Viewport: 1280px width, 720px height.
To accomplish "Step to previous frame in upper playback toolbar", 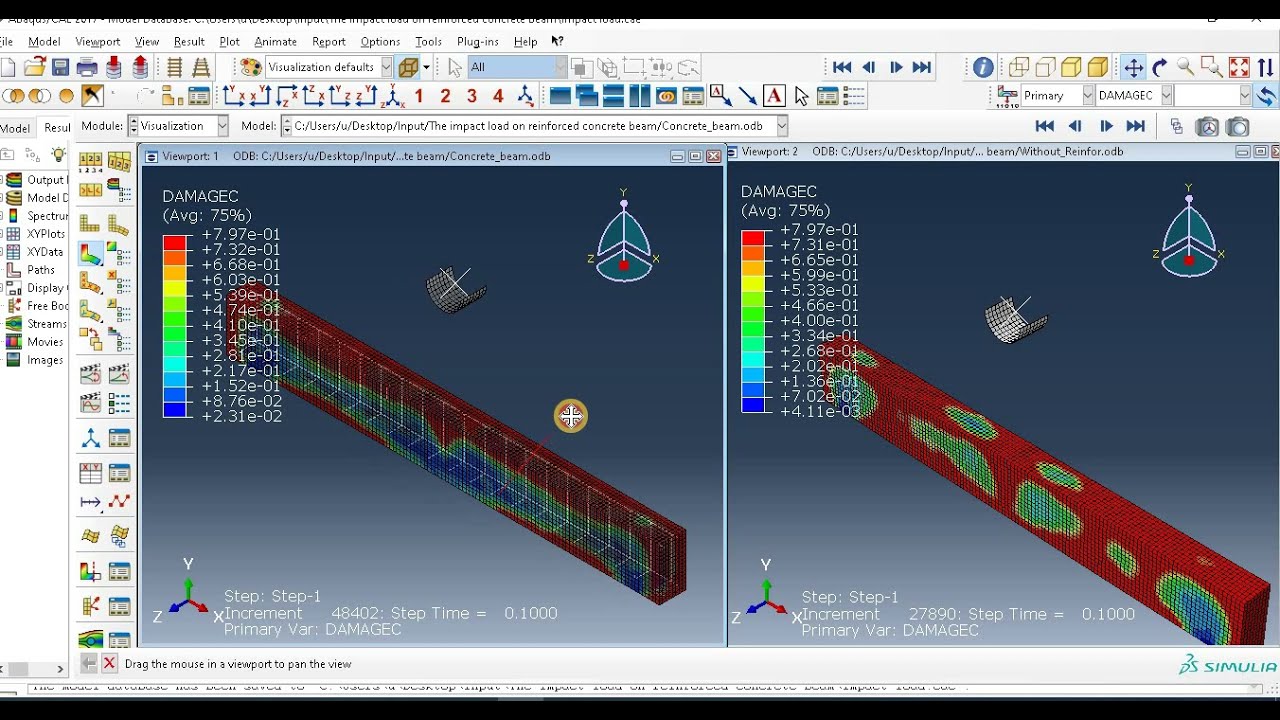I will pos(869,67).
